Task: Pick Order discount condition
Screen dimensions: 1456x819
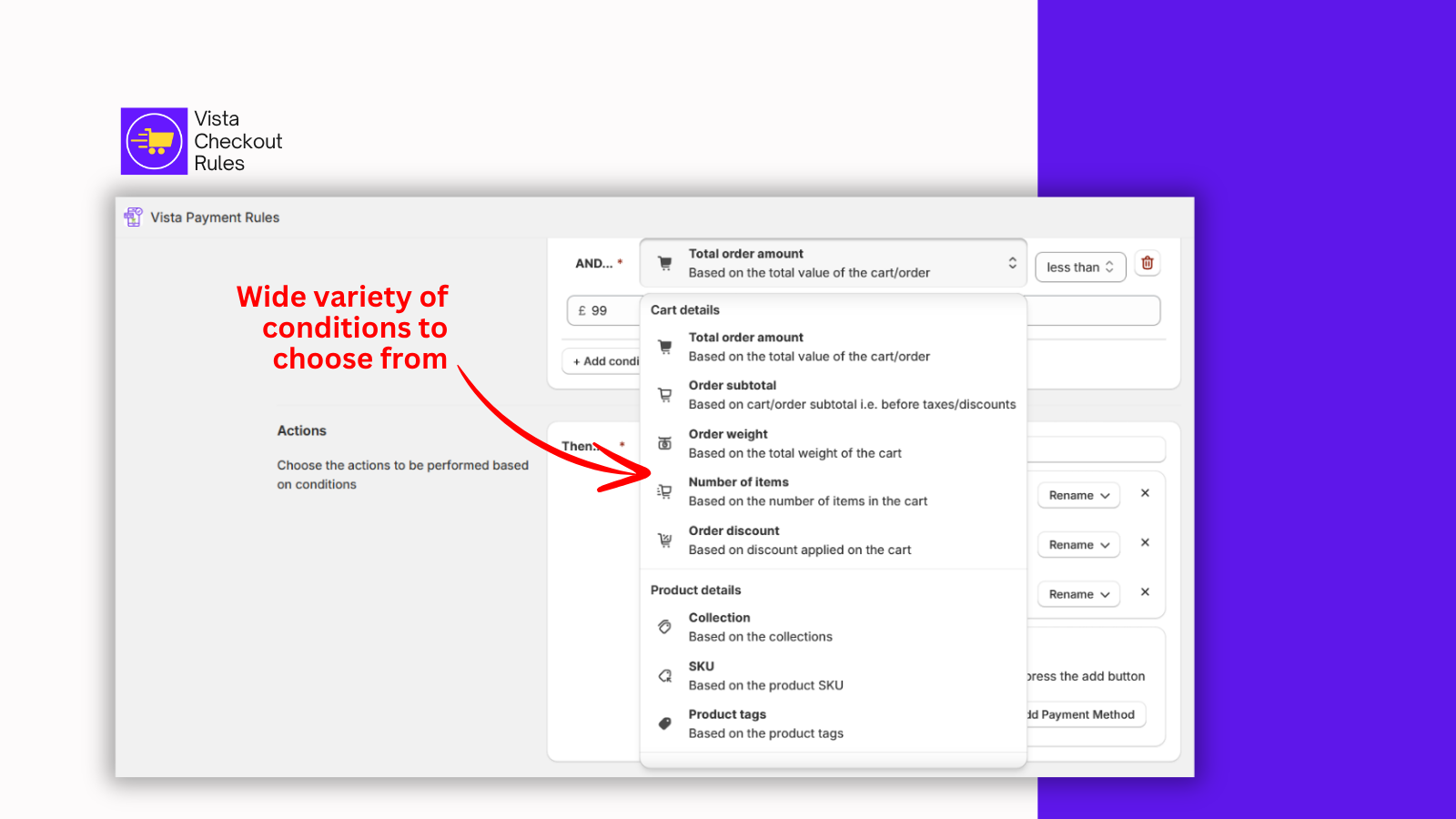Action: [834, 541]
